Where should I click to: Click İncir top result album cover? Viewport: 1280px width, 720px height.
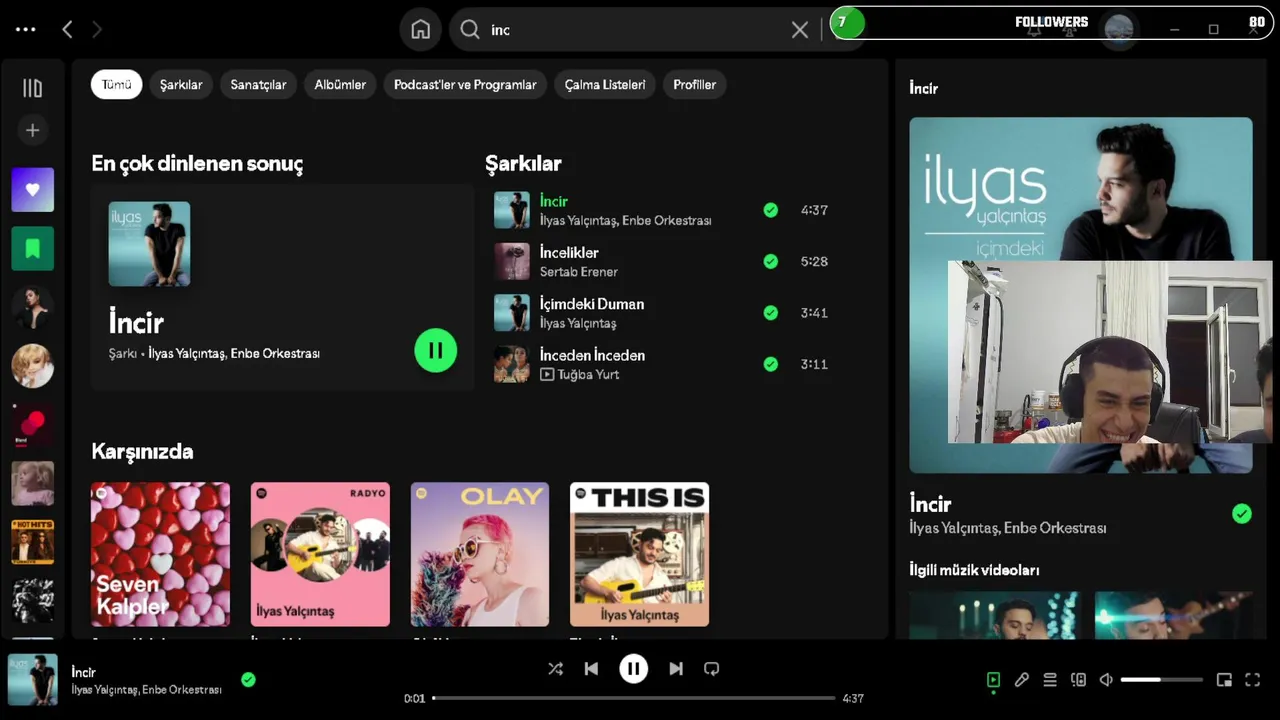[149, 244]
